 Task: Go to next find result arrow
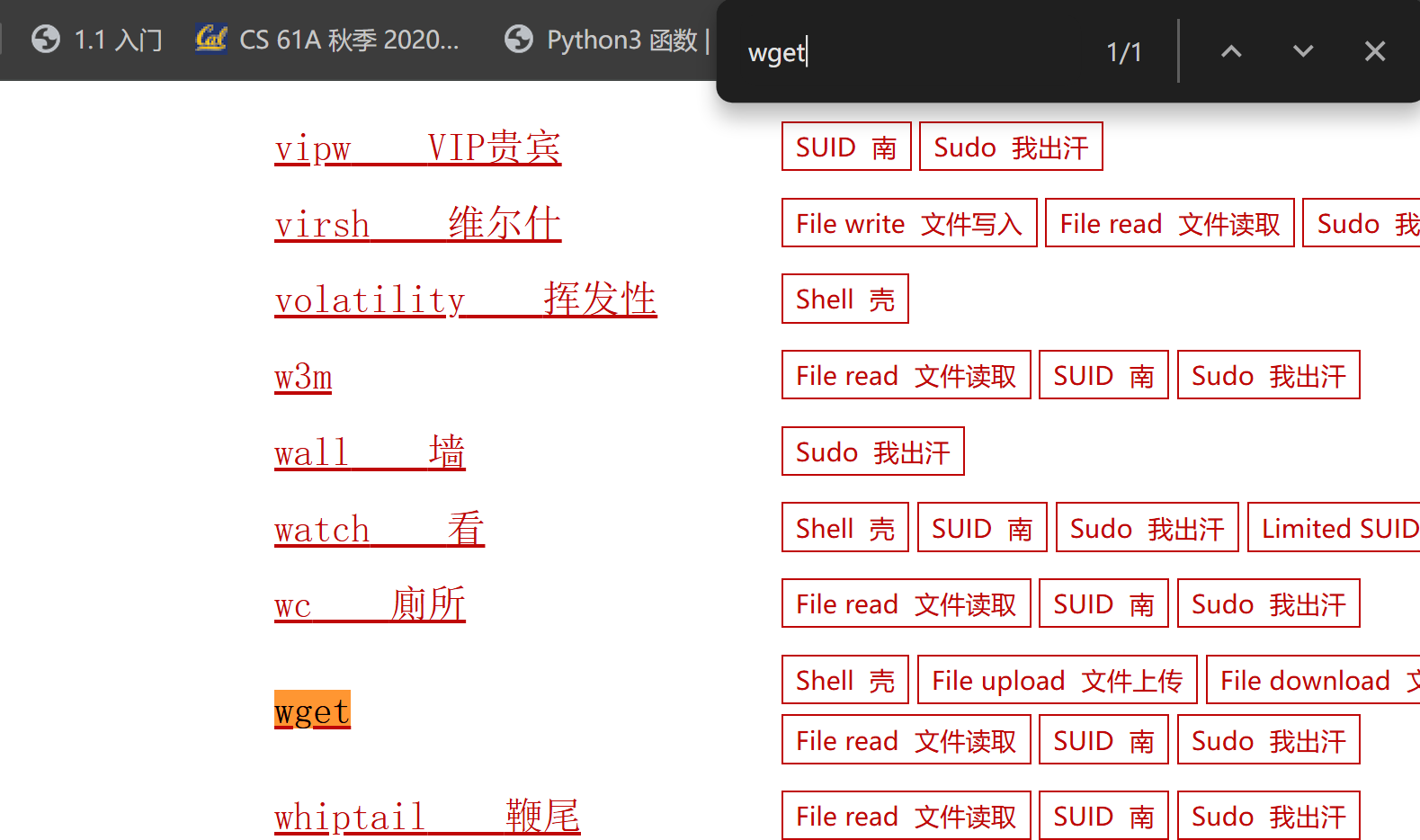(x=1302, y=51)
